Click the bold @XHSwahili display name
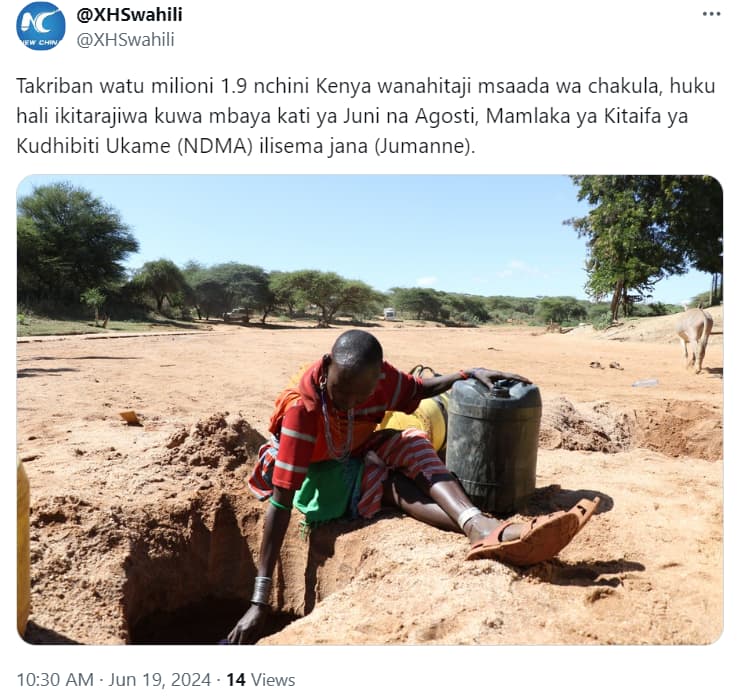 [x=129, y=15]
